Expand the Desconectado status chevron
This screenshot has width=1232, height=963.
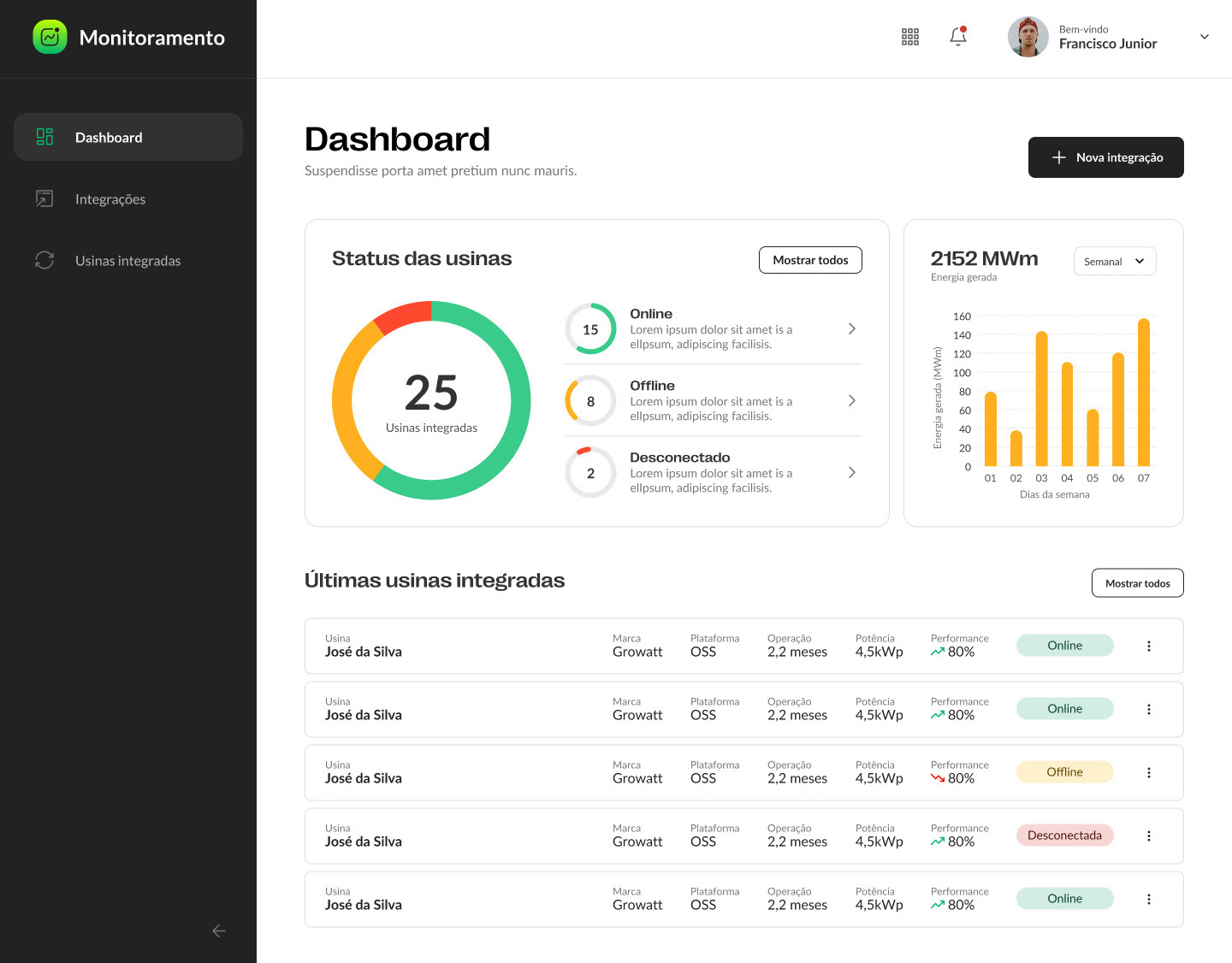tap(851, 472)
